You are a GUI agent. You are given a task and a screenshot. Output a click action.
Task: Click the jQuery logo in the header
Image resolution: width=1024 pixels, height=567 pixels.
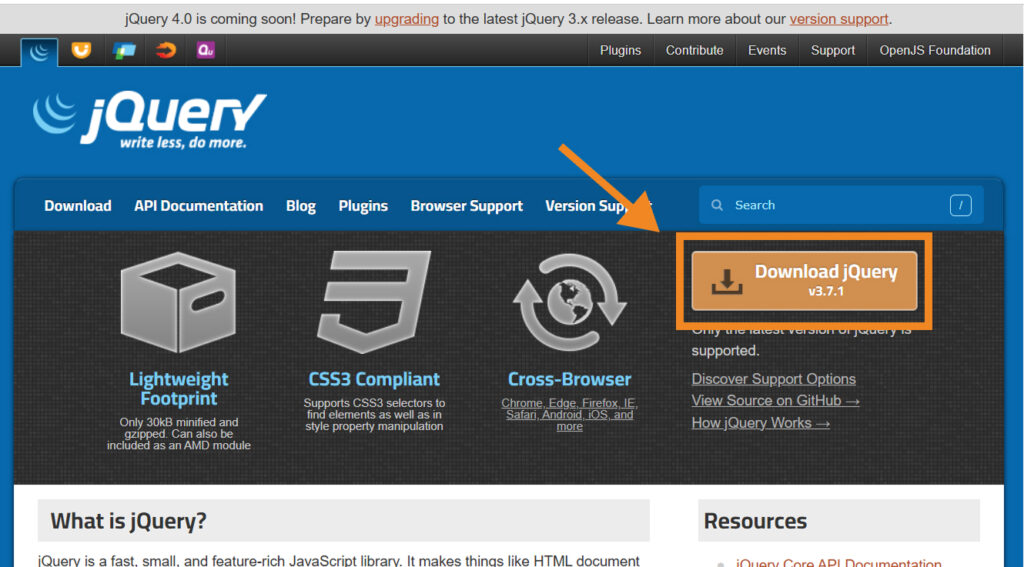[150, 121]
